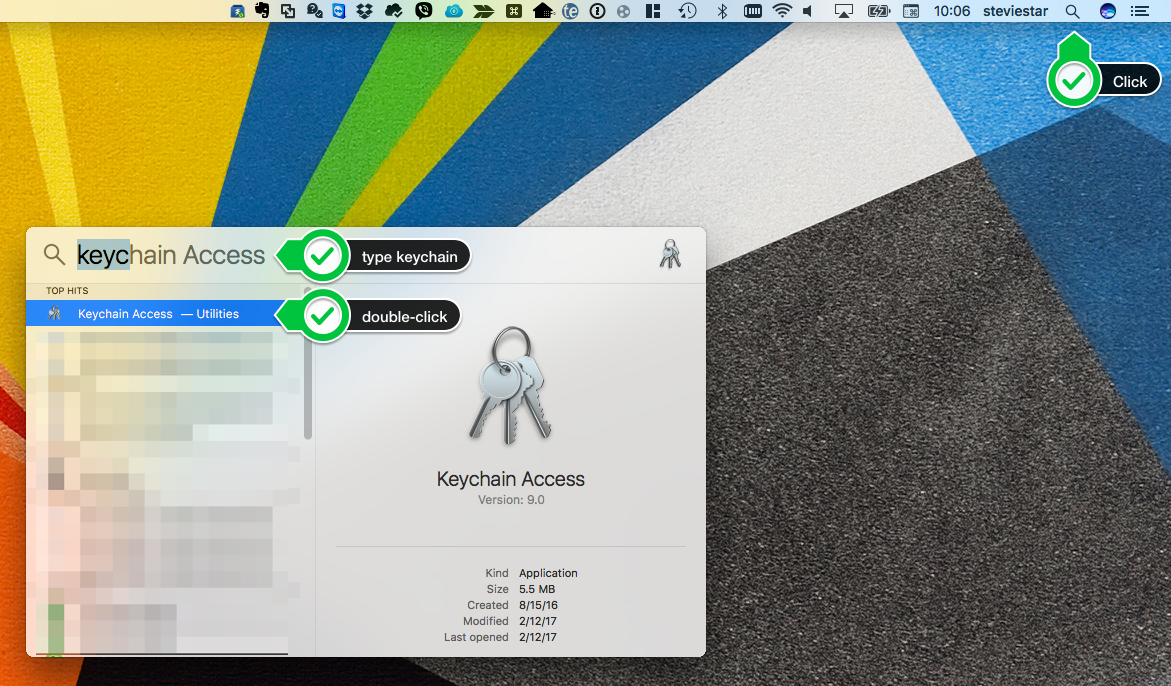This screenshot has width=1171, height=686.
Task: Click the command-key square menu bar icon
Action: coord(514,11)
